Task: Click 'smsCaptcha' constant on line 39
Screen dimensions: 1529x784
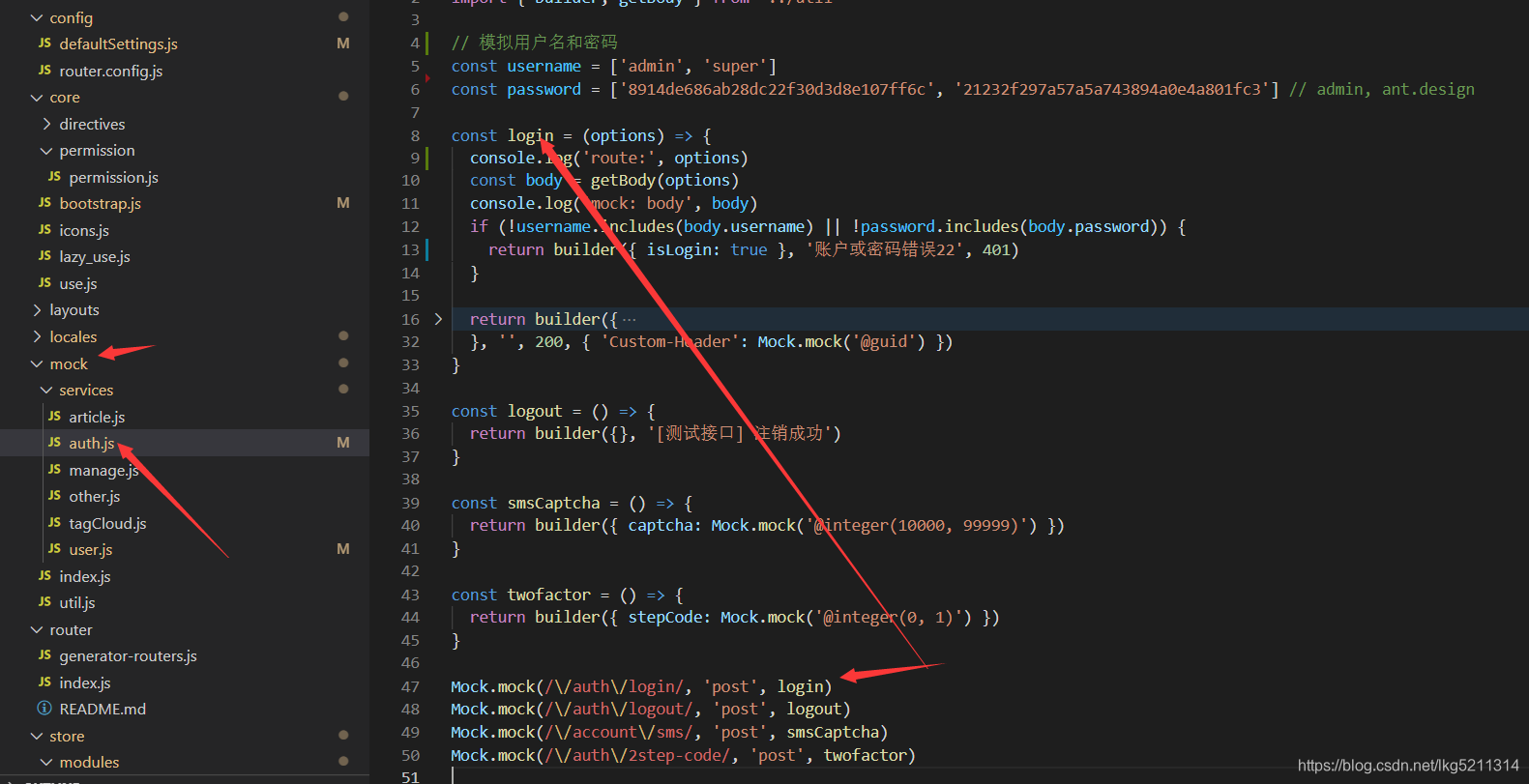Action: (554, 503)
